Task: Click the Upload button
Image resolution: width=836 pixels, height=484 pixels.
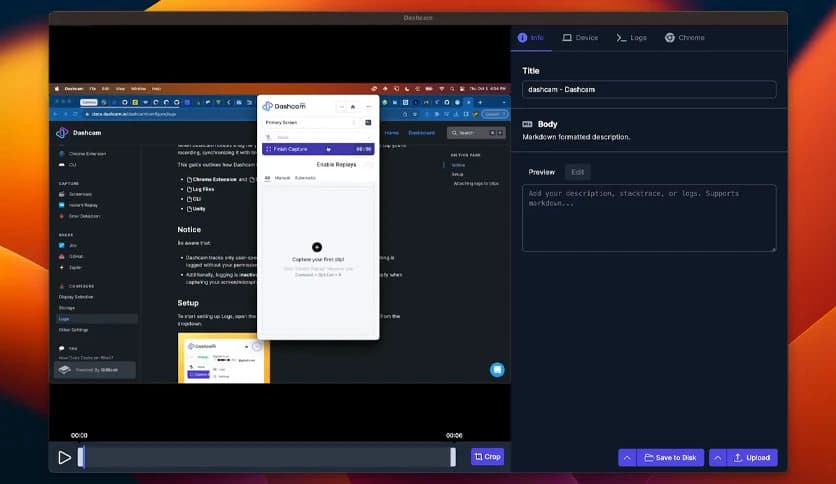Action: coord(752,458)
